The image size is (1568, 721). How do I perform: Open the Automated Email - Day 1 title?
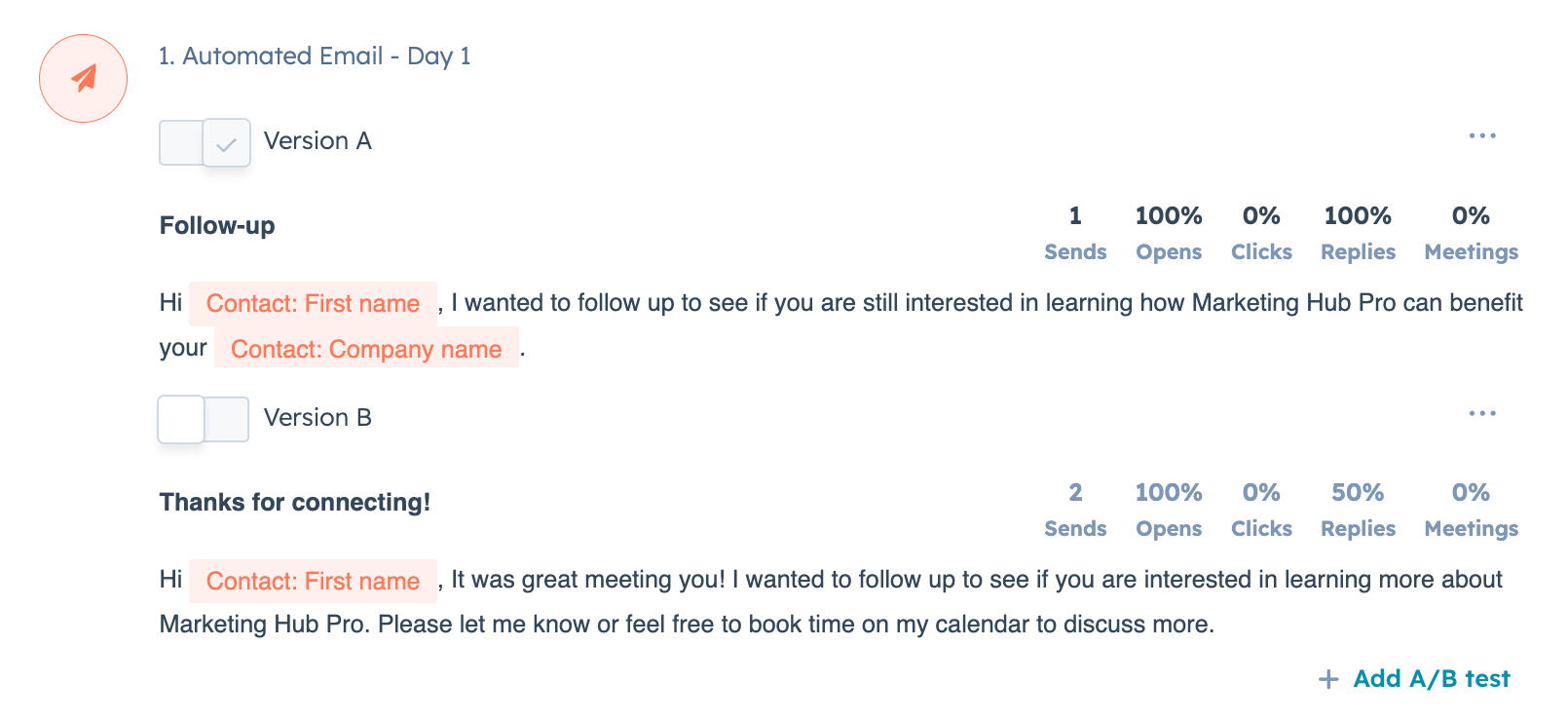tap(315, 57)
